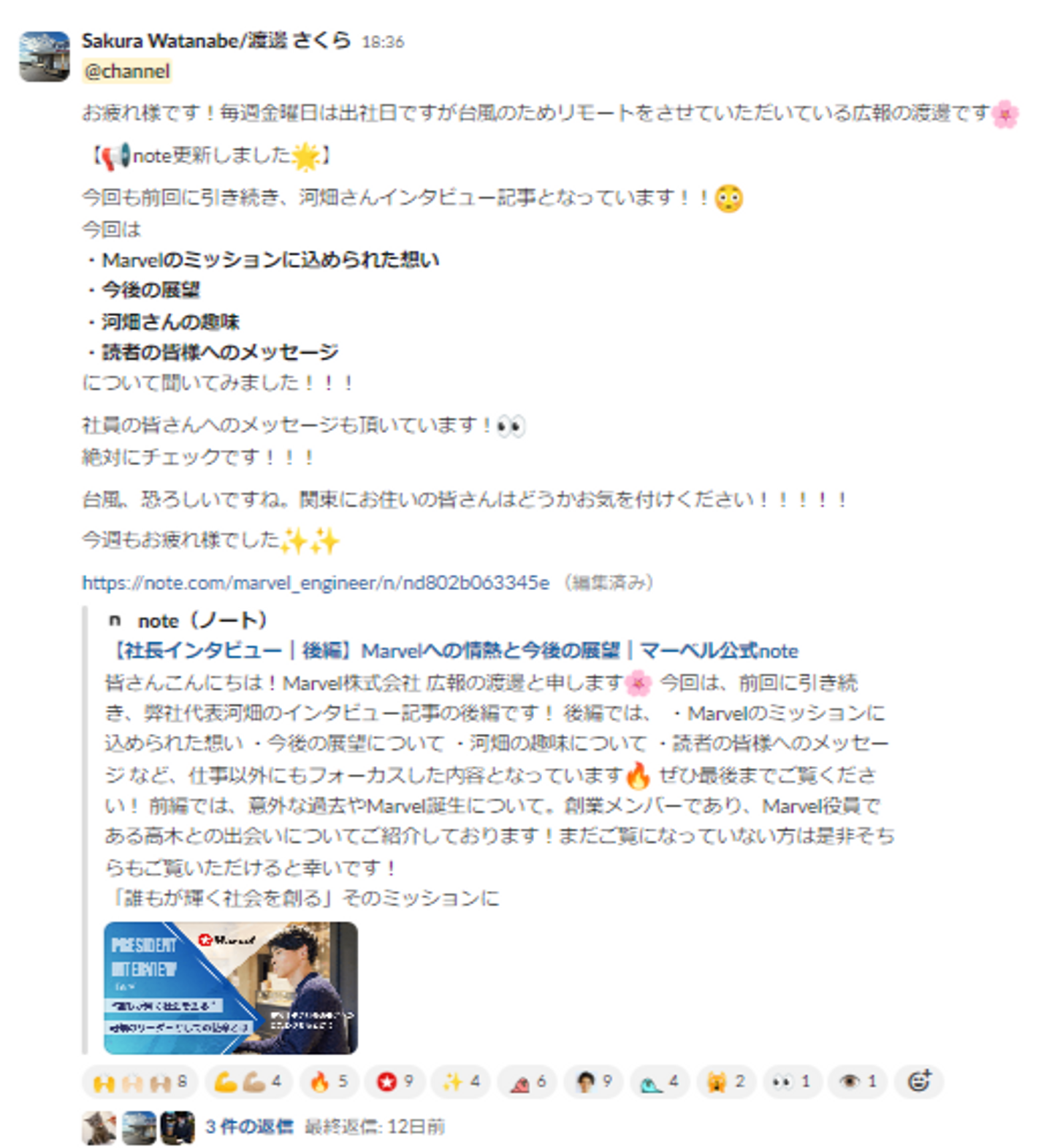Click the person face reaction with 9

(593, 1082)
